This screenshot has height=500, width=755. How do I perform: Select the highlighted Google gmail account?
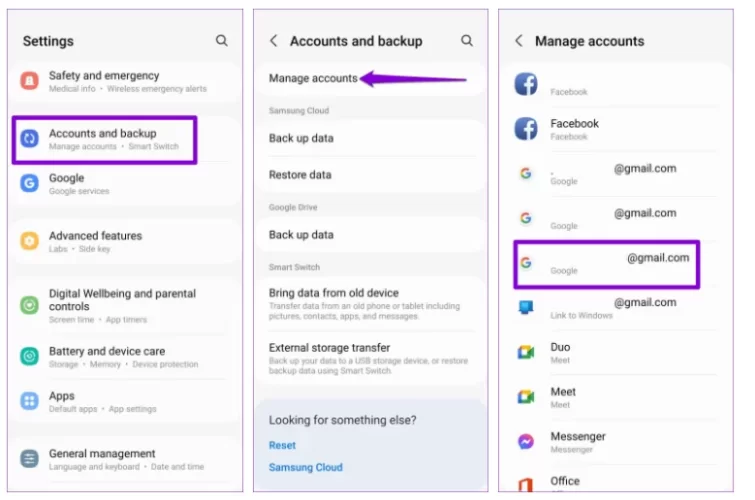point(606,264)
